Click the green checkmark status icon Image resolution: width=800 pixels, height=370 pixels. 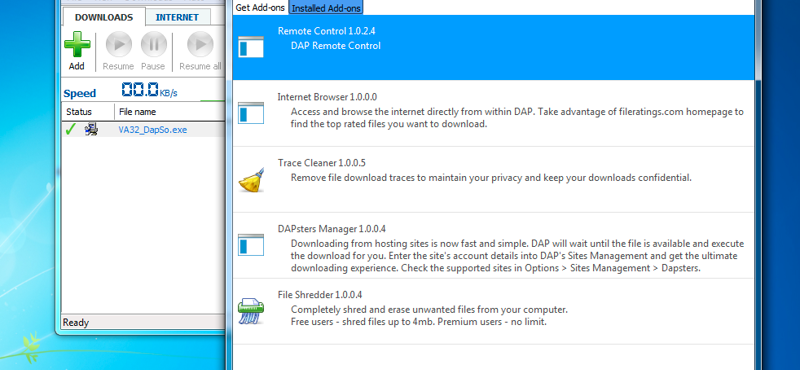70,130
